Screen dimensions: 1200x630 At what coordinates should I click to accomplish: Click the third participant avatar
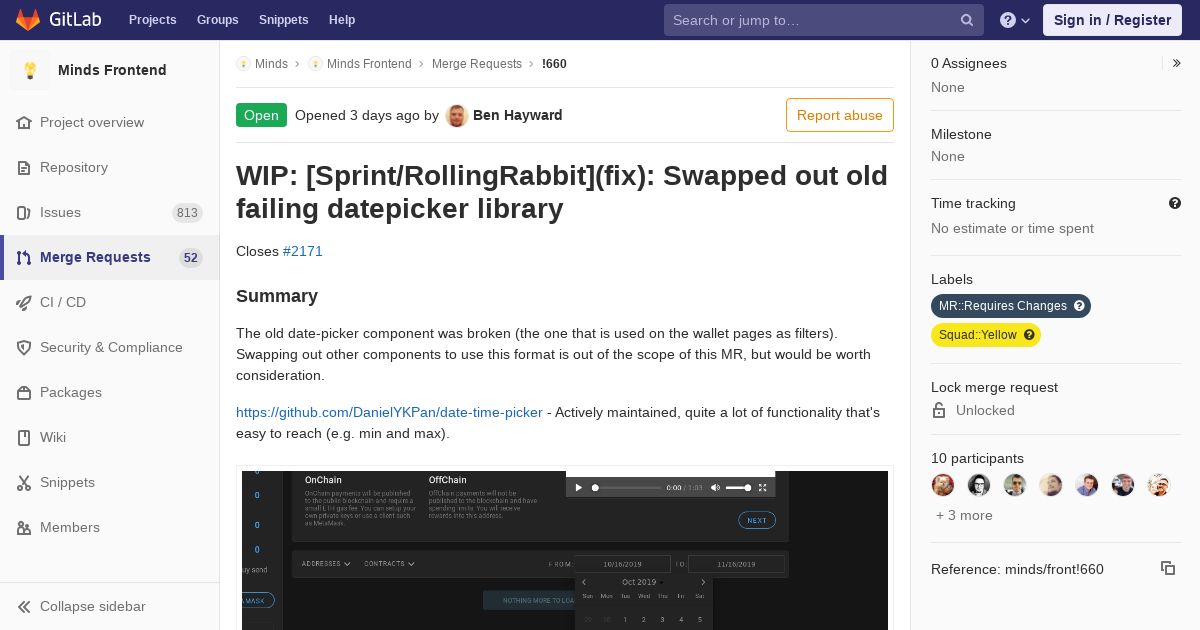pyautogui.click(x=1015, y=485)
